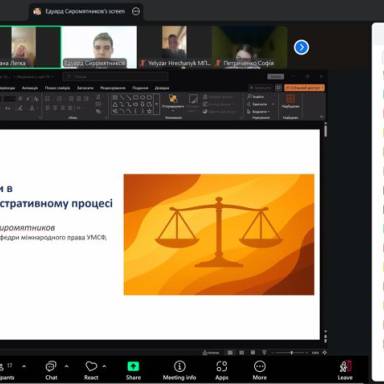Viewport: 384px width, 384px height.
Task: Open the Показ слайдів ribbon tab
Action: click(x=57, y=88)
